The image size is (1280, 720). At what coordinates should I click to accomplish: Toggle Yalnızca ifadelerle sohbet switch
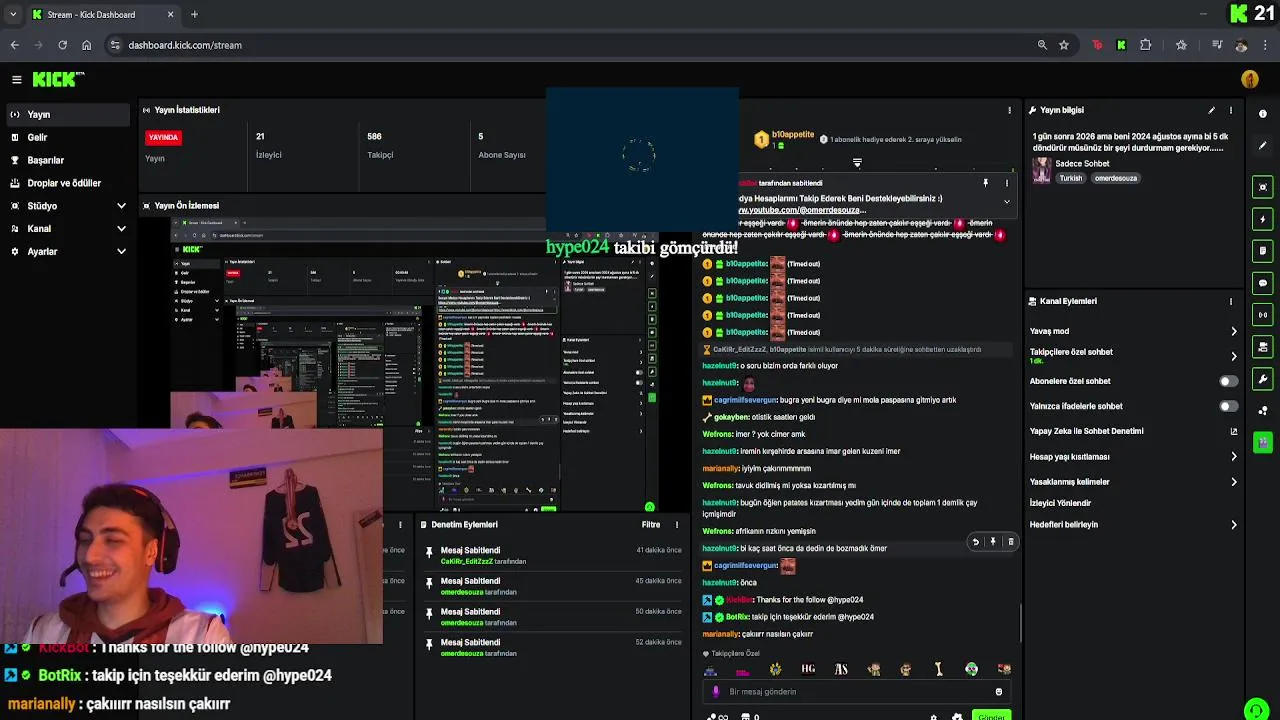1228,406
